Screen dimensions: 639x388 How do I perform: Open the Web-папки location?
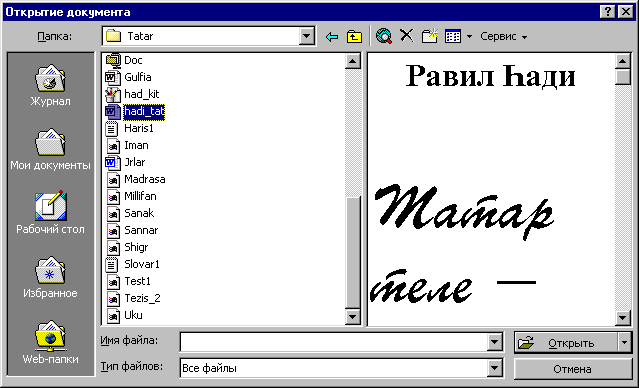tap(50, 342)
